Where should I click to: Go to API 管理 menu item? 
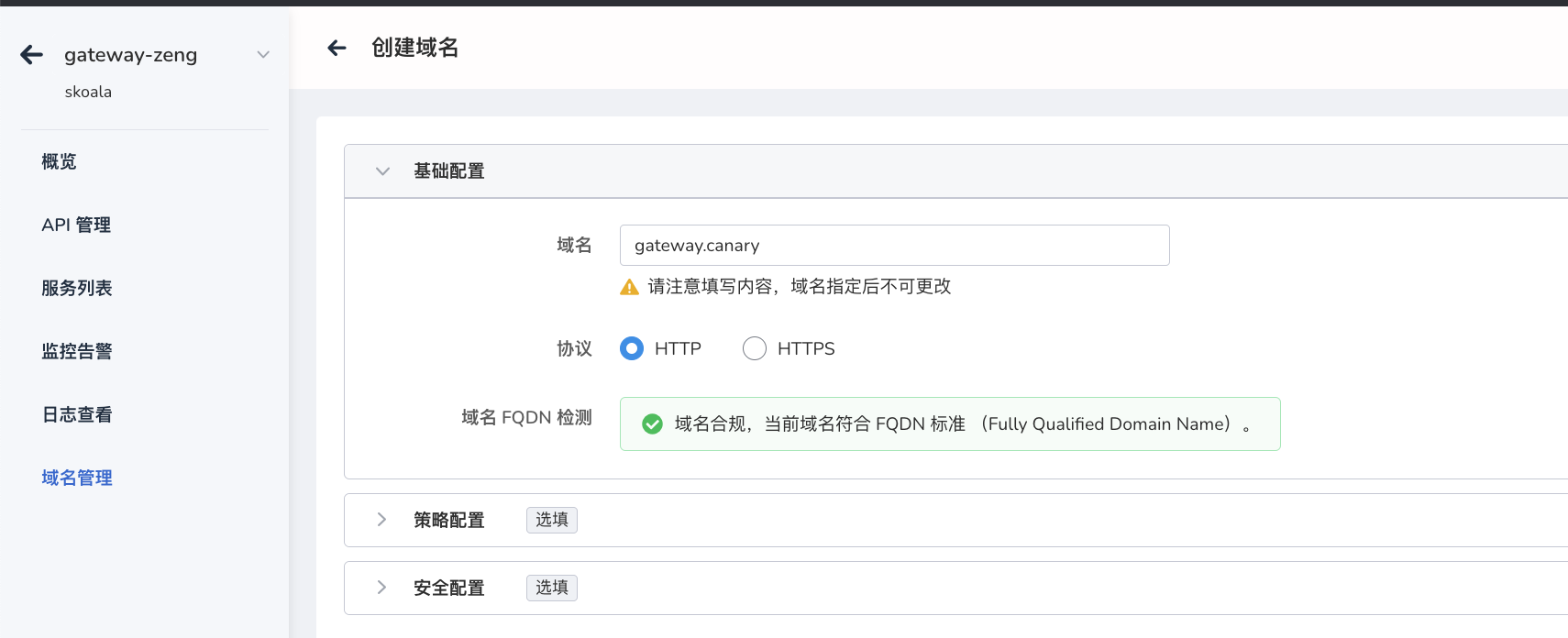tap(76, 225)
